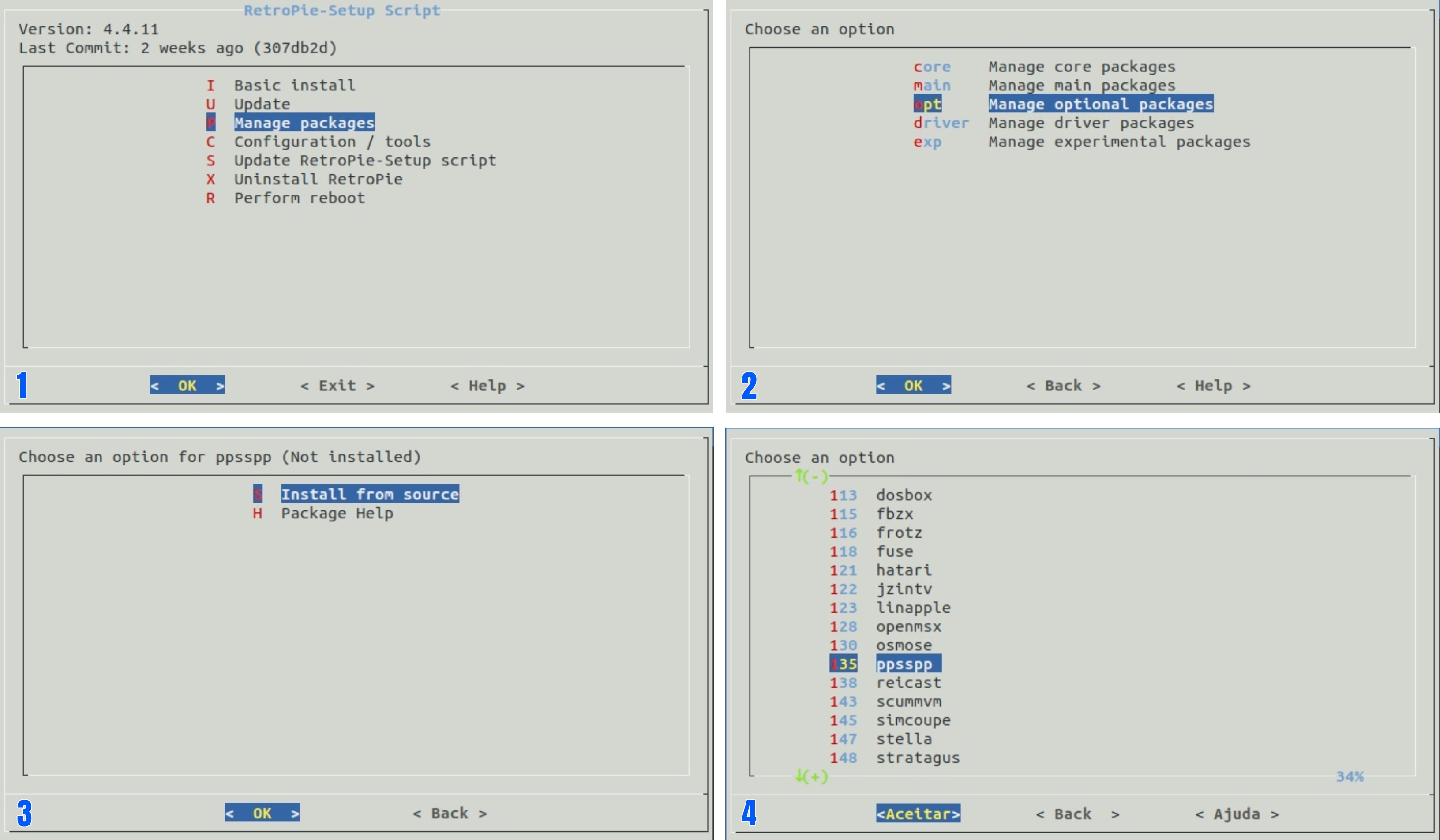Click Help button in panel one
Screen dimensions: 1440x840
point(487,386)
